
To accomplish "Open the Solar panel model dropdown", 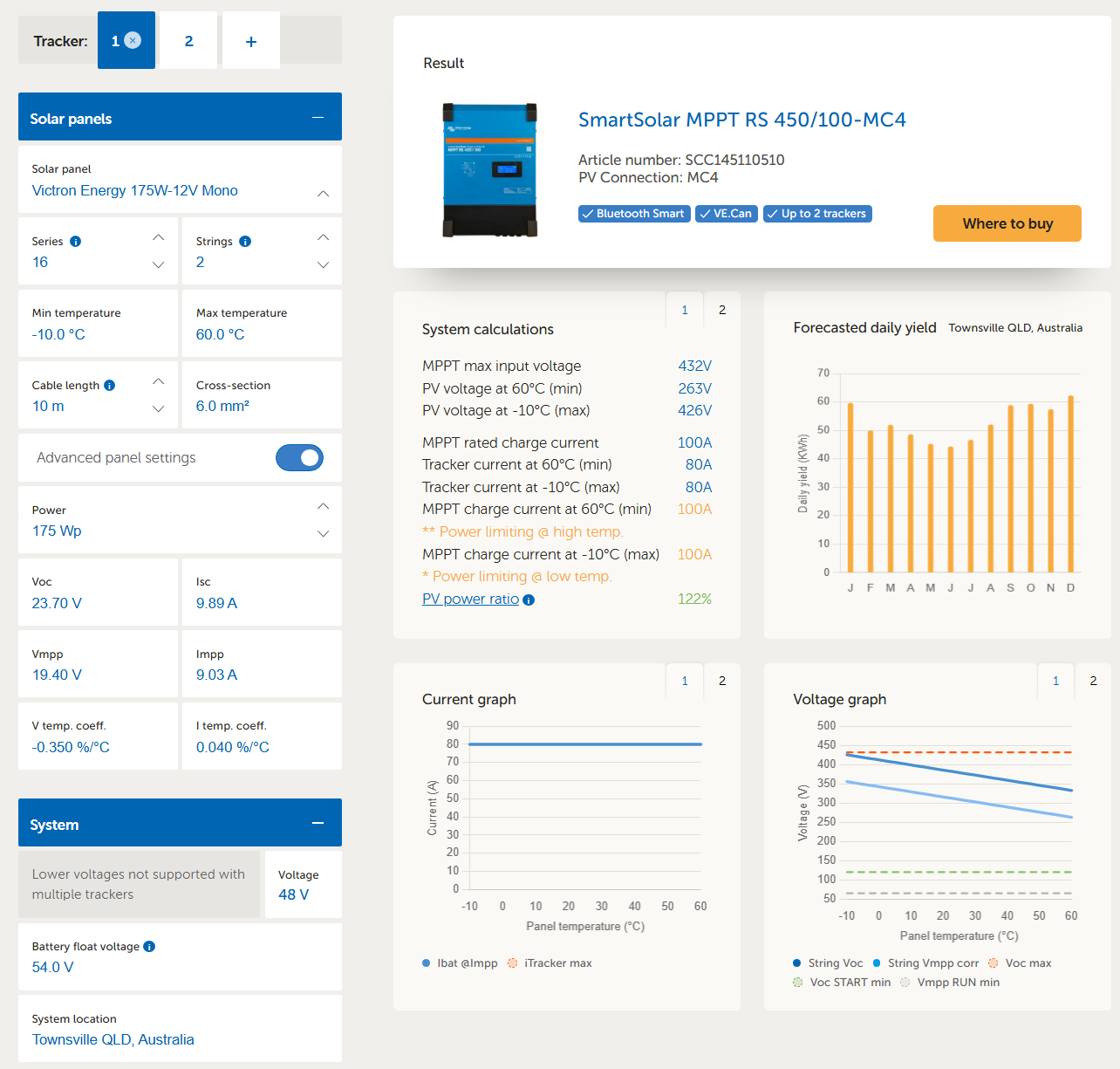I will pyautogui.click(x=180, y=180).
